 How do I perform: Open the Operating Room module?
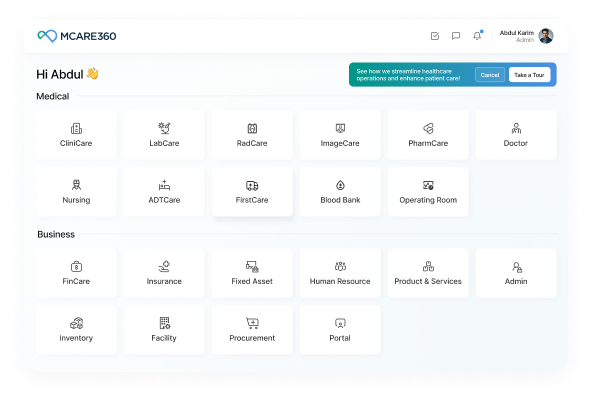[428, 192]
